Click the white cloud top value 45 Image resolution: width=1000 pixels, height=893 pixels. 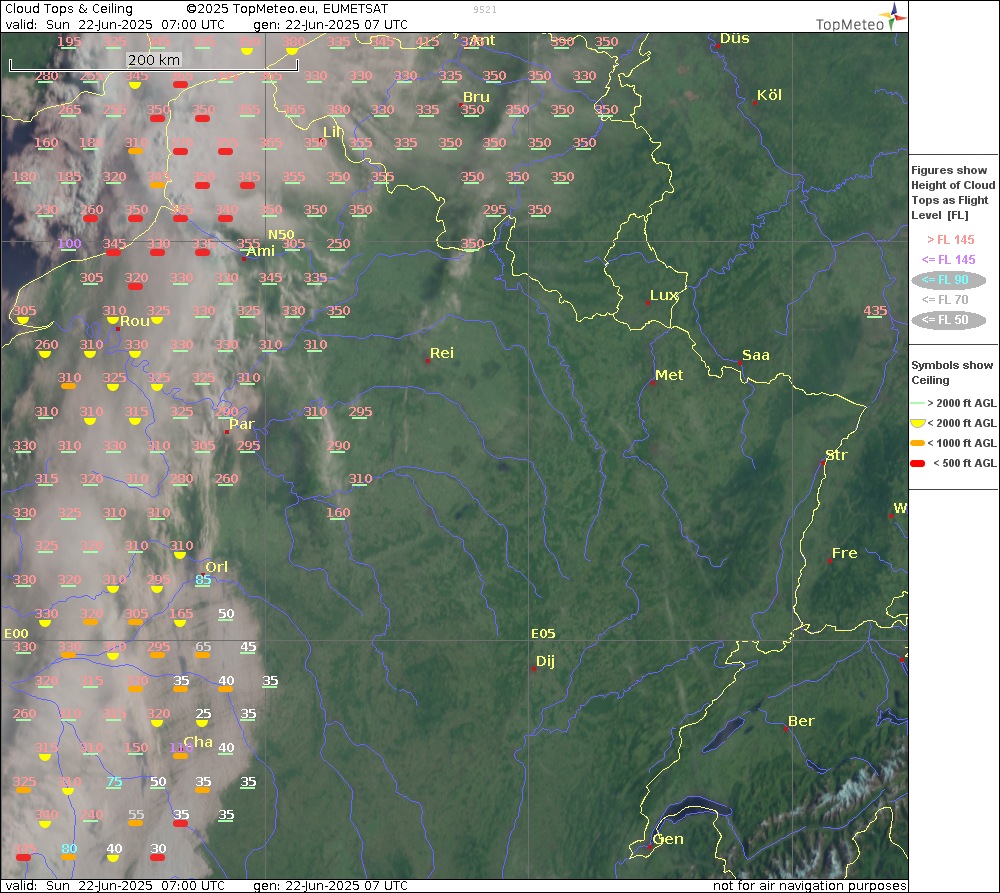pyautogui.click(x=248, y=646)
